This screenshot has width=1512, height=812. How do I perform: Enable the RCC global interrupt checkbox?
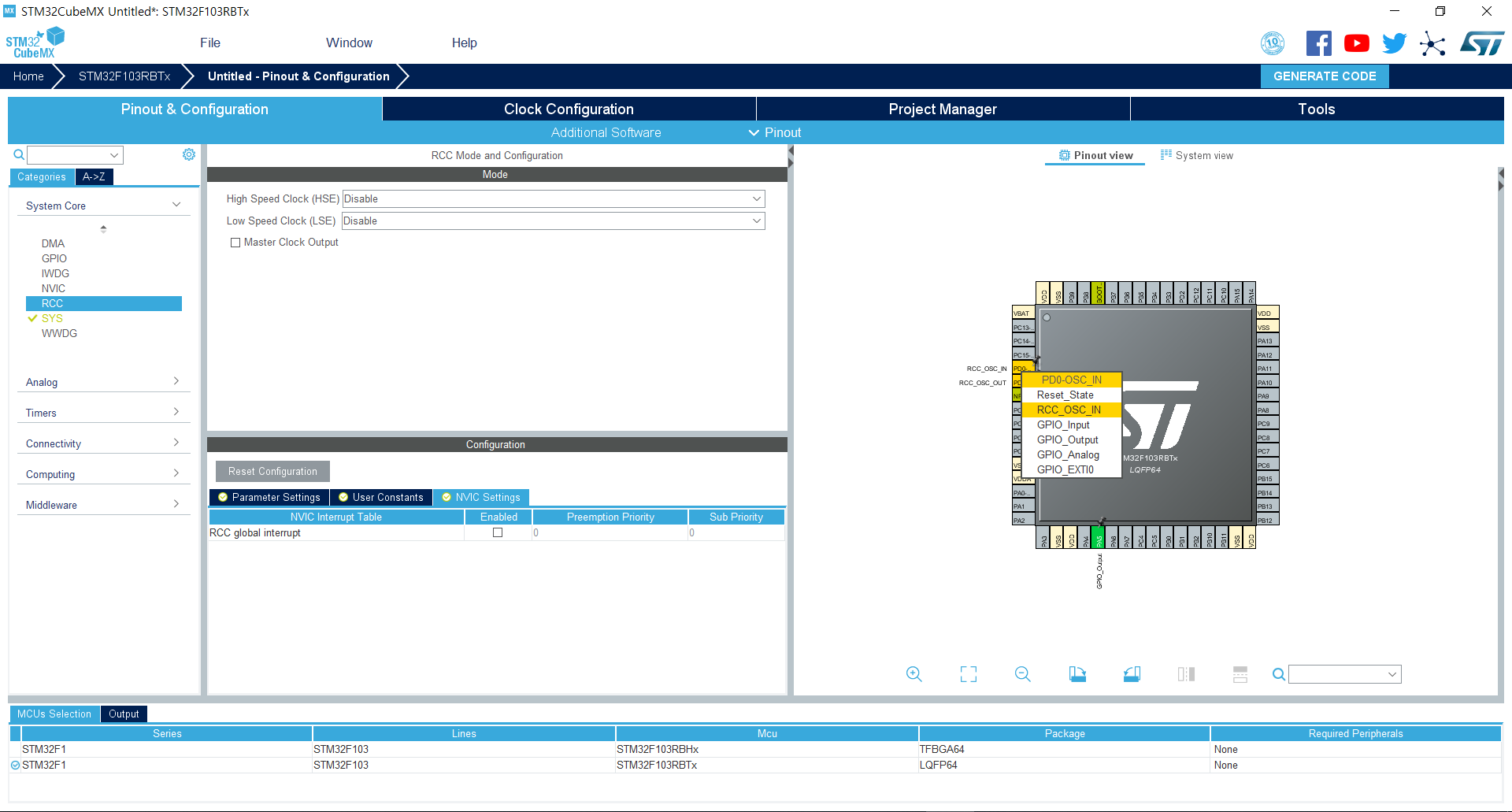(x=498, y=532)
